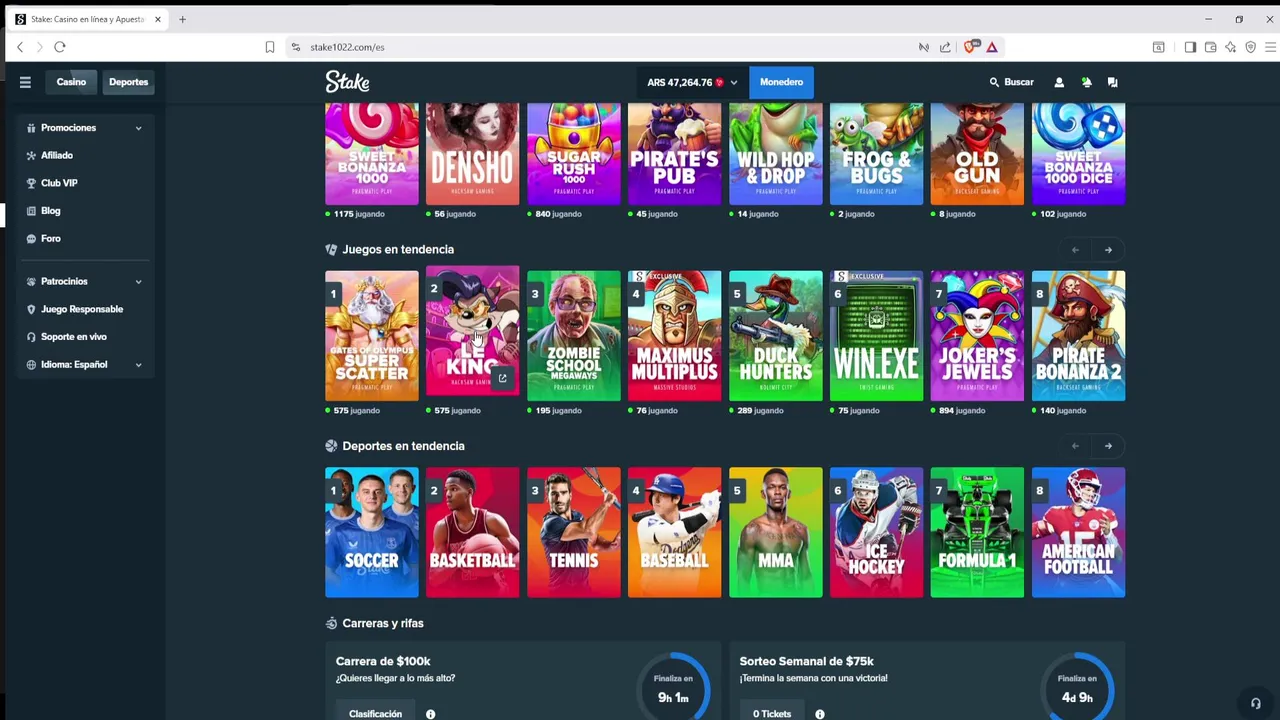Select the MMA sport tile
The height and width of the screenshot is (720, 1280).
(x=776, y=532)
